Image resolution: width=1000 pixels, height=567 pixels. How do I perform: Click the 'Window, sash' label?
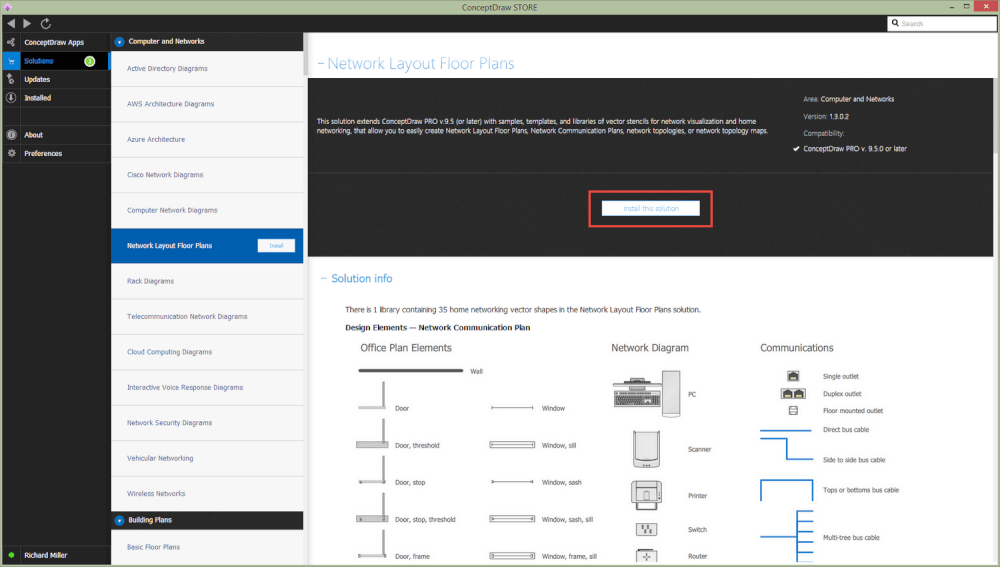point(561,482)
